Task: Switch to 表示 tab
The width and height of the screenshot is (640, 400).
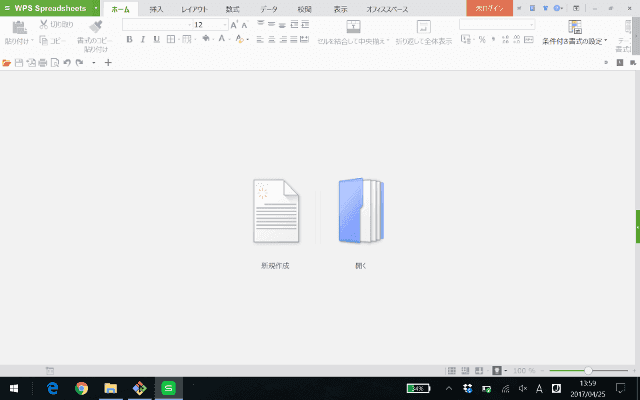Action: [340, 9]
